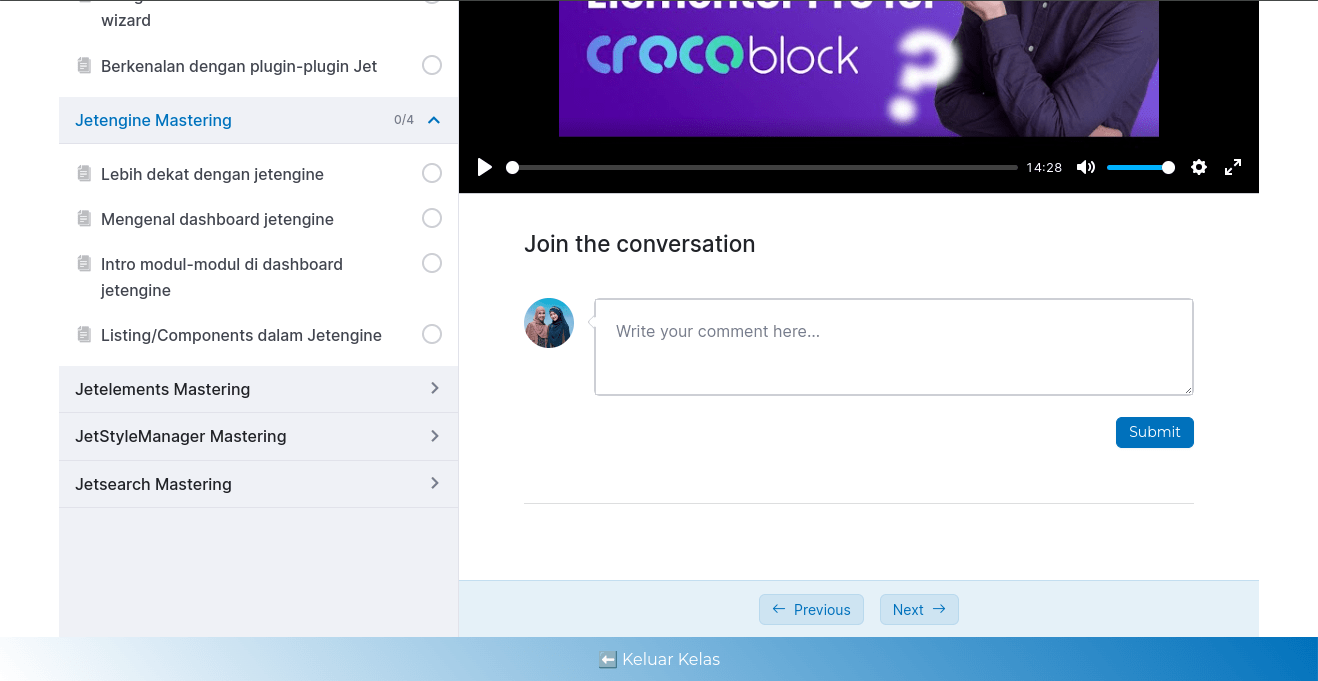Viewport: 1318px width, 681px height.
Task: Adjust the video volume slider
Action: click(x=1140, y=167)
